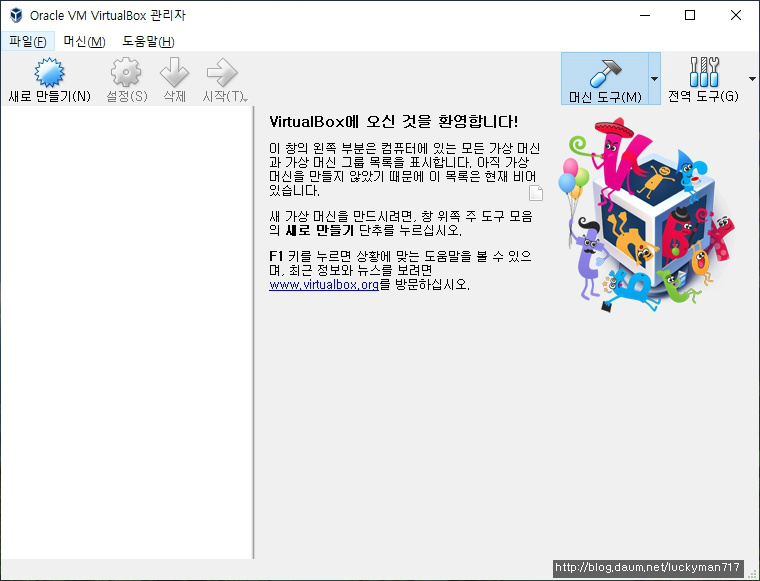Open the 파일(F) menu

point(28,42)
